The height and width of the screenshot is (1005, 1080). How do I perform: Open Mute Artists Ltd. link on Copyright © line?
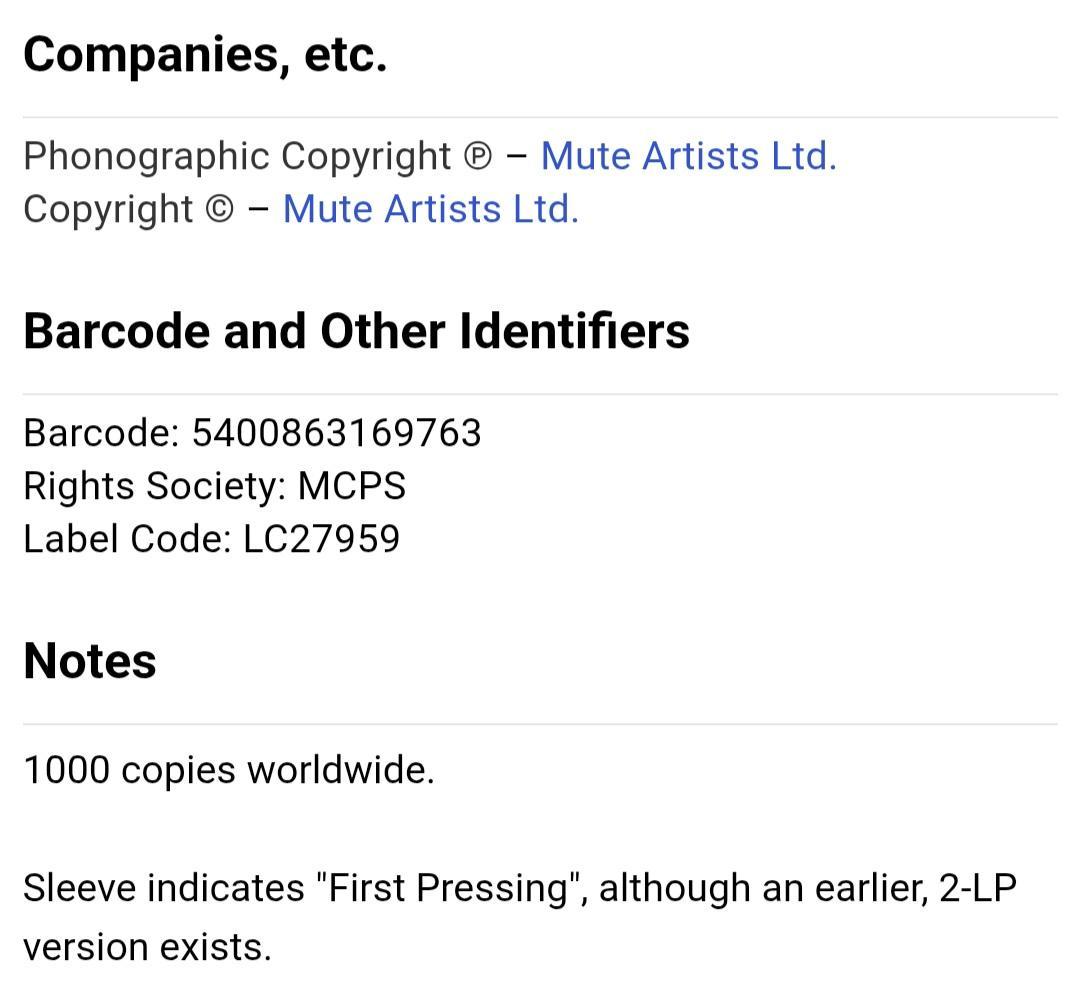pyautogui.click(x=430, y=209)
